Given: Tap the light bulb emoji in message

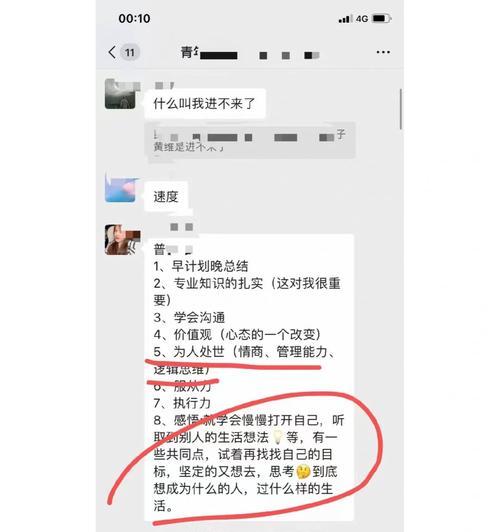Looking at the screenshot, I should 277,437.
